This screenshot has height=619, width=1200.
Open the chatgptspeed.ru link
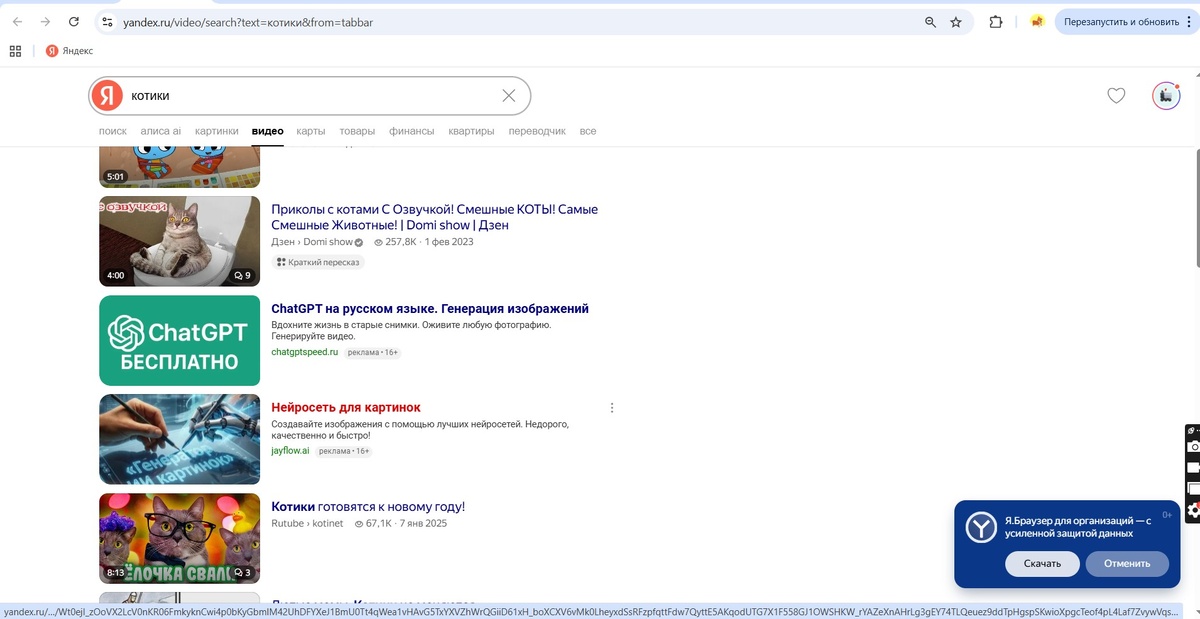pyautogui.click(x=305, y=352)
